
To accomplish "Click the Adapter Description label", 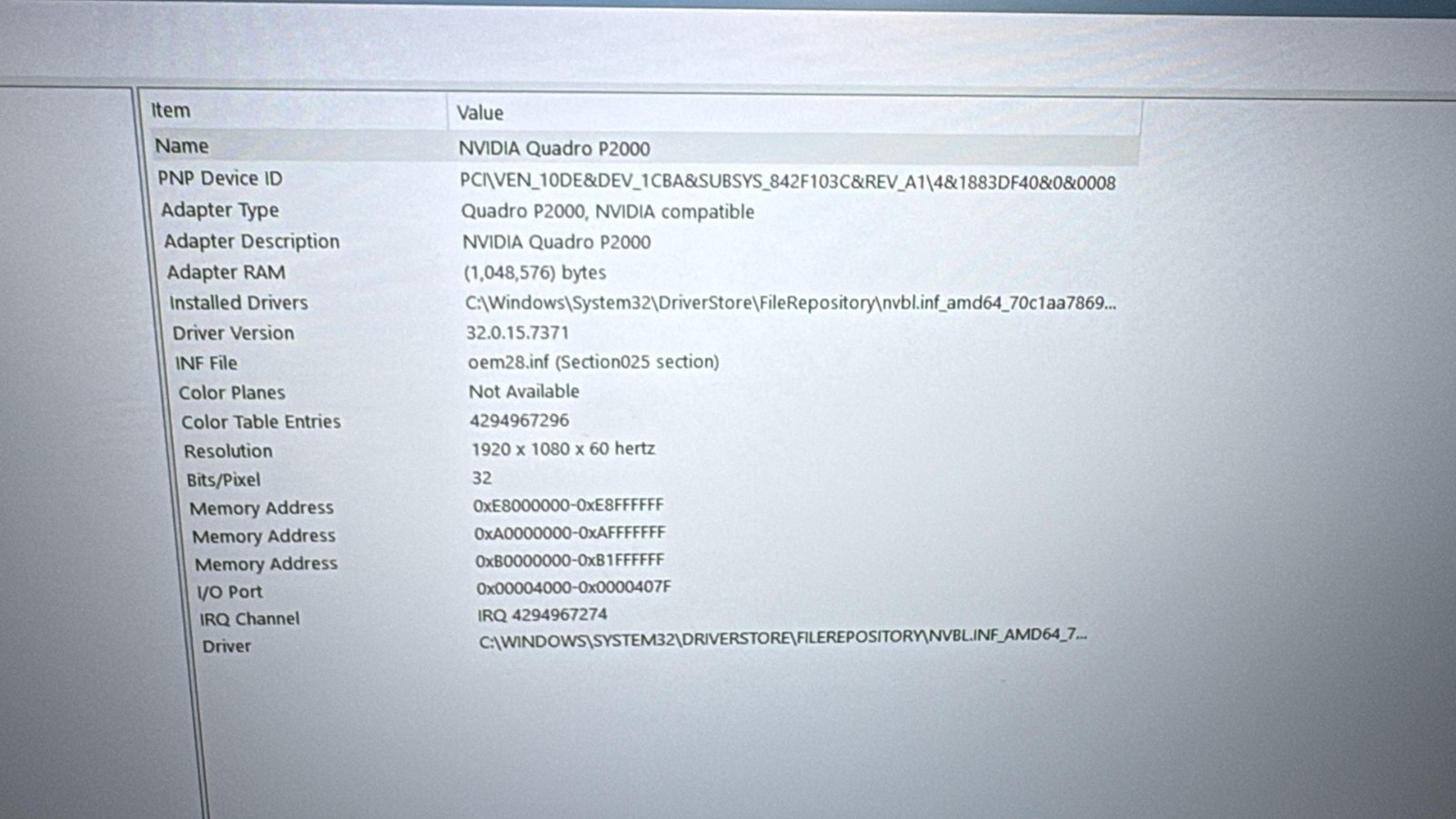I will 252,241.
